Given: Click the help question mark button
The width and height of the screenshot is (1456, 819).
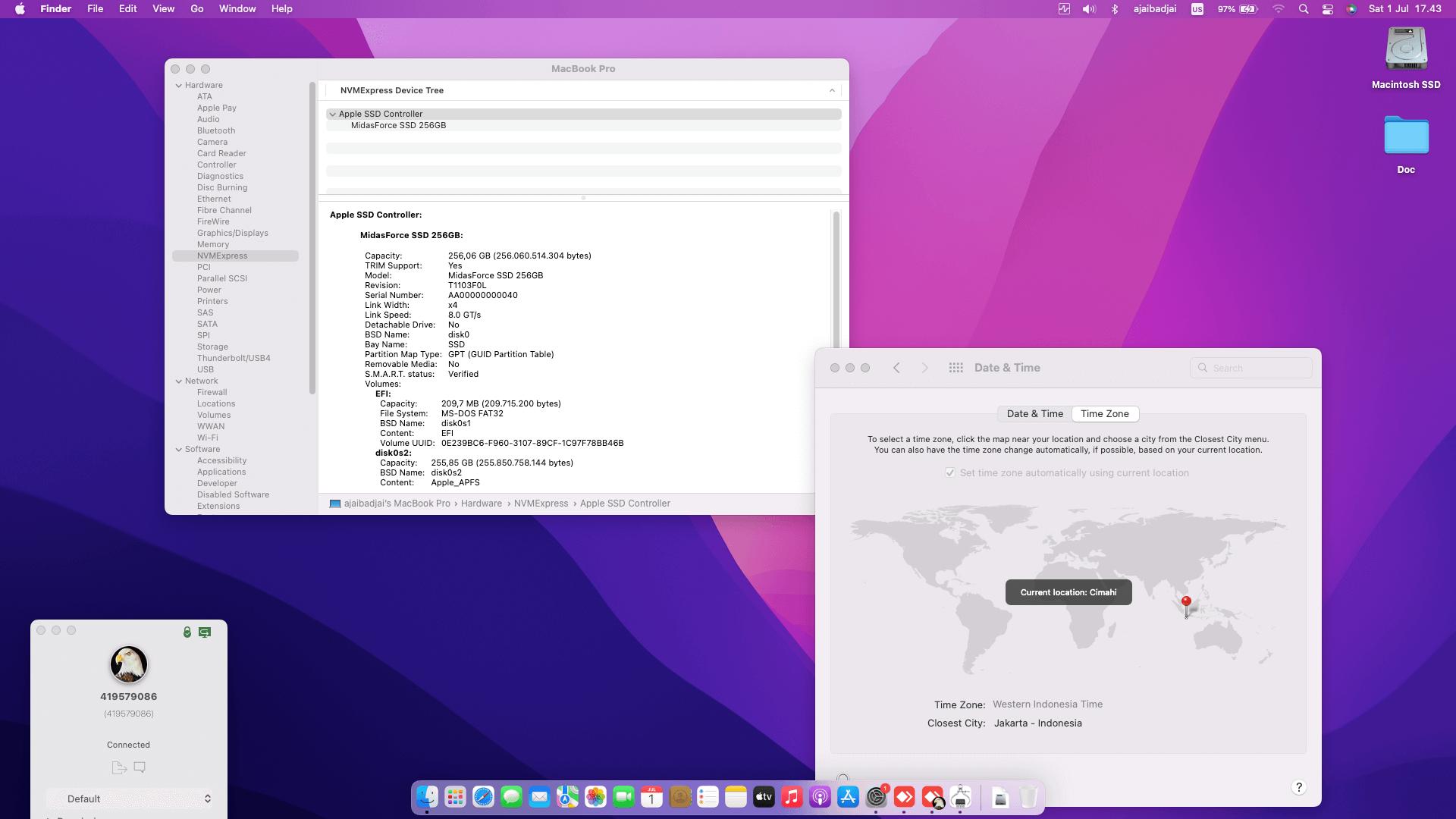Looking at the screenshot, I should 1298,787.
